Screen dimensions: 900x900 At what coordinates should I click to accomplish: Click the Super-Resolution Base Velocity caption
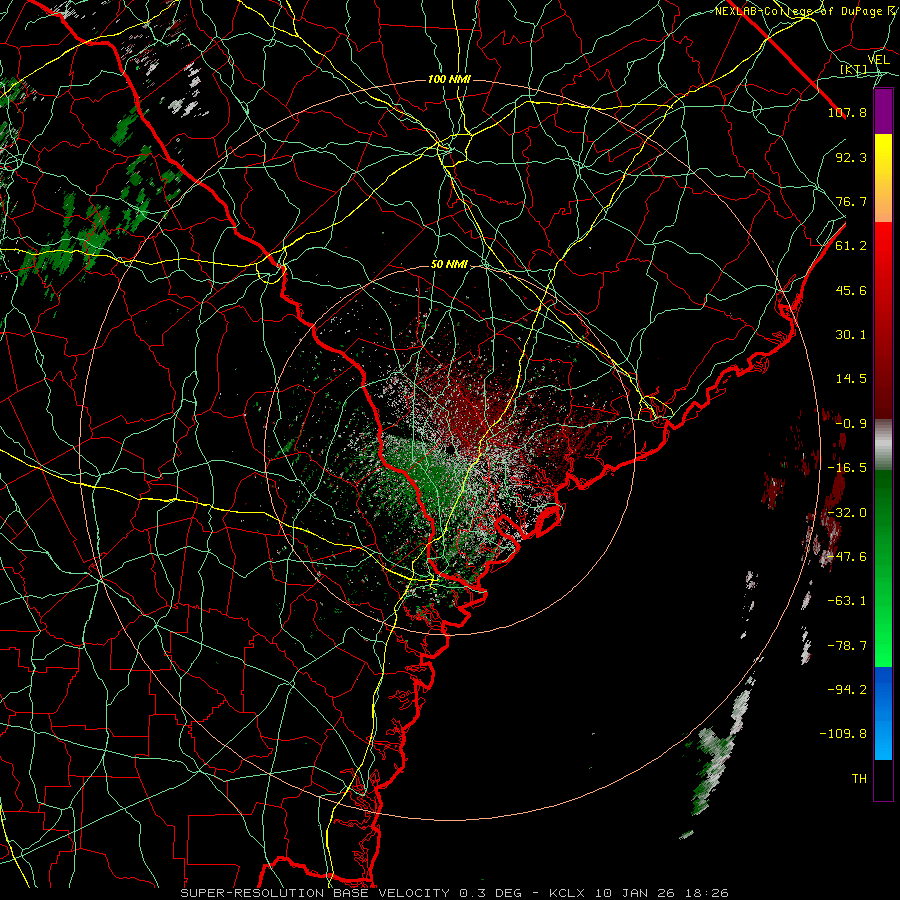pyautogui.click(x=455, y=893)
